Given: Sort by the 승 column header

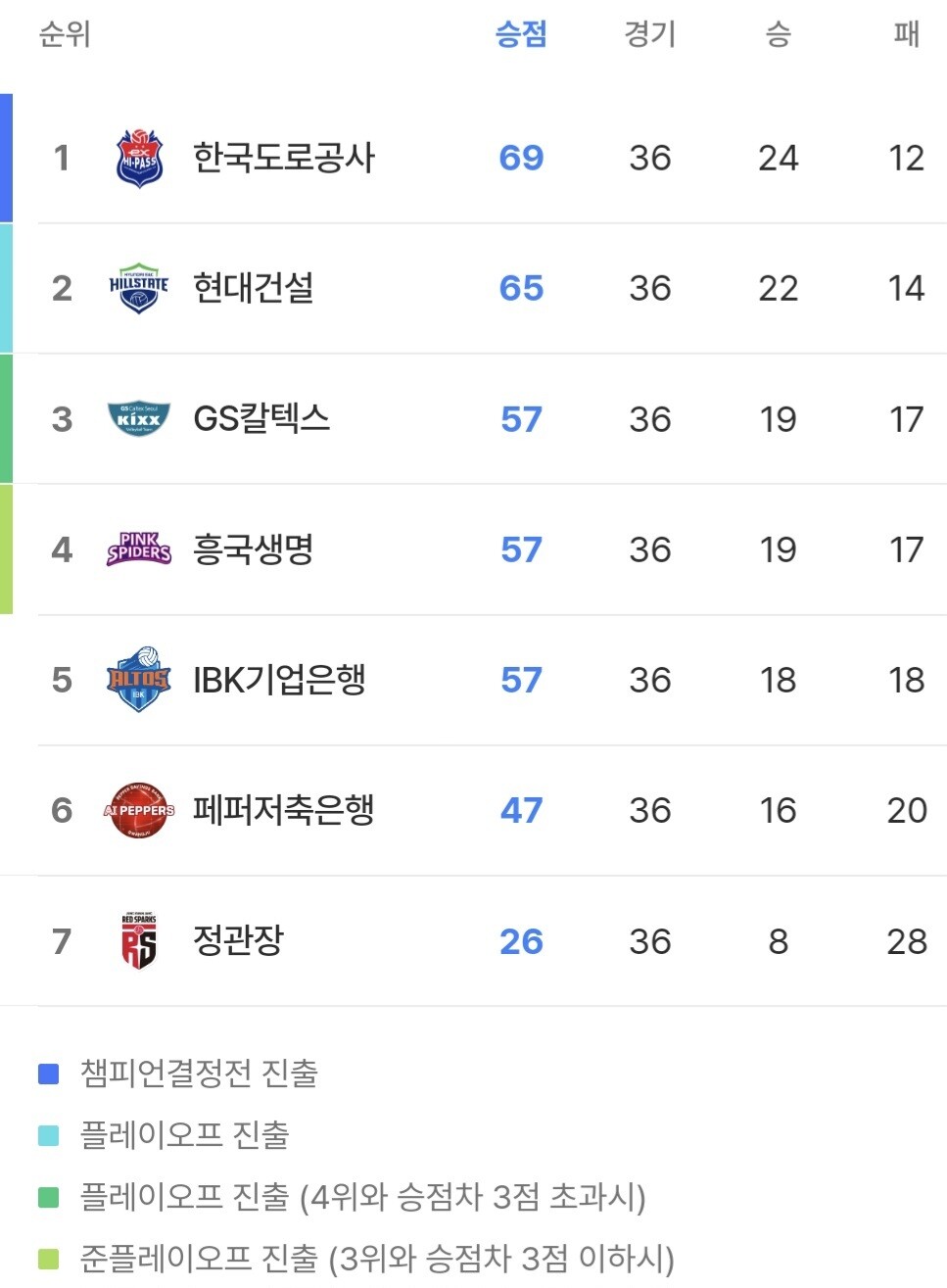Looking at the screenshot, I should pos(778,34).
